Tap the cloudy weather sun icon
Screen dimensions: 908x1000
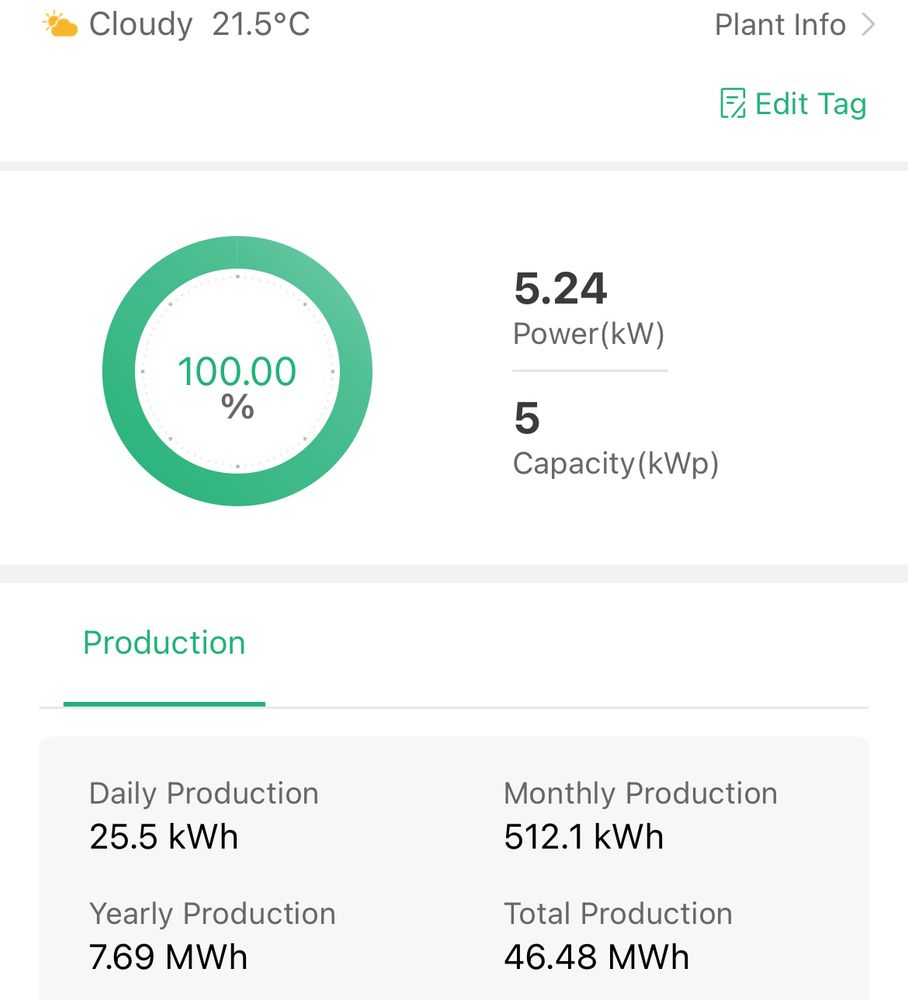point(60,24)
